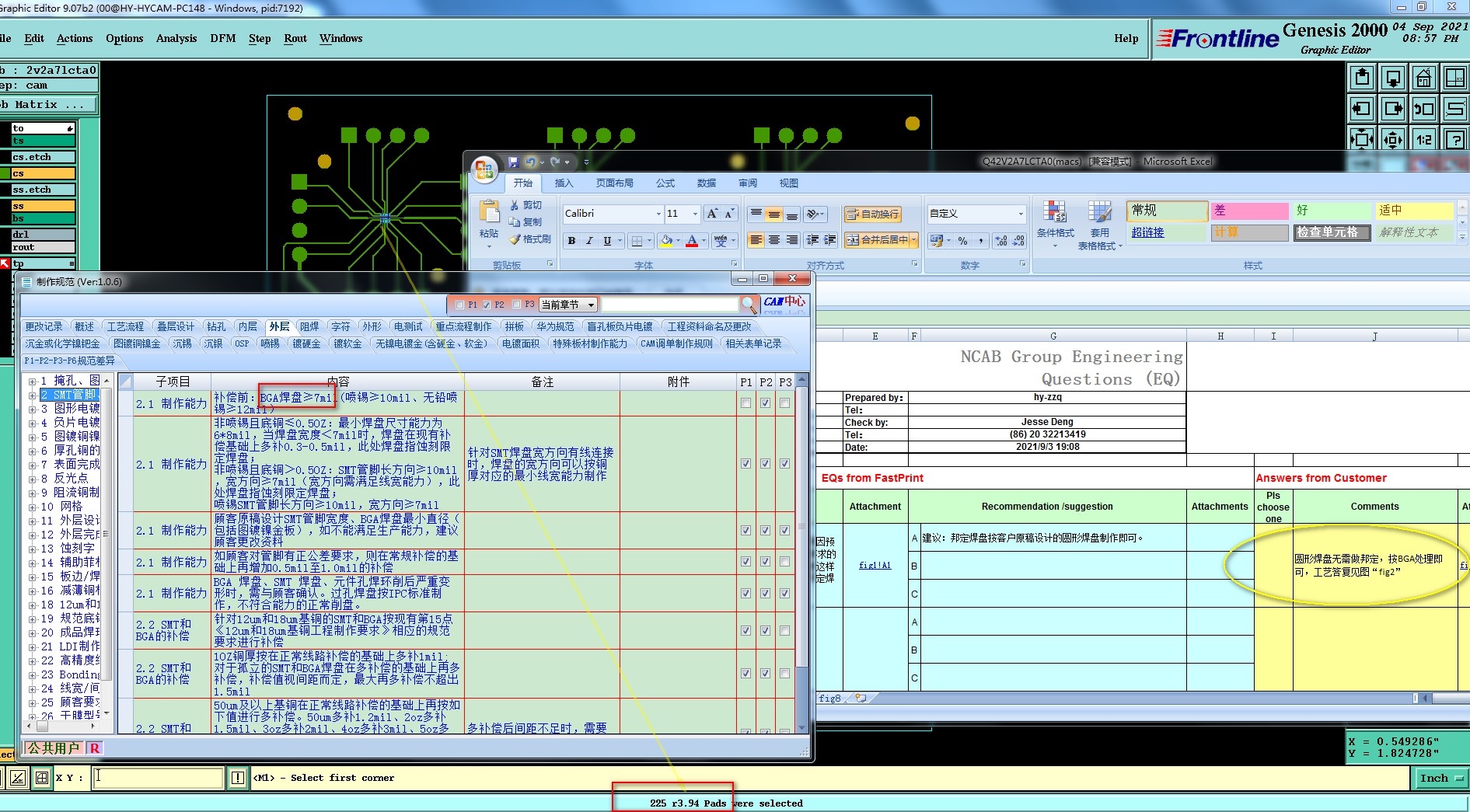1470x812 pixels.
Task: Check P1 box for BGA焊盘≥7mil row
Action: [746, 403]
